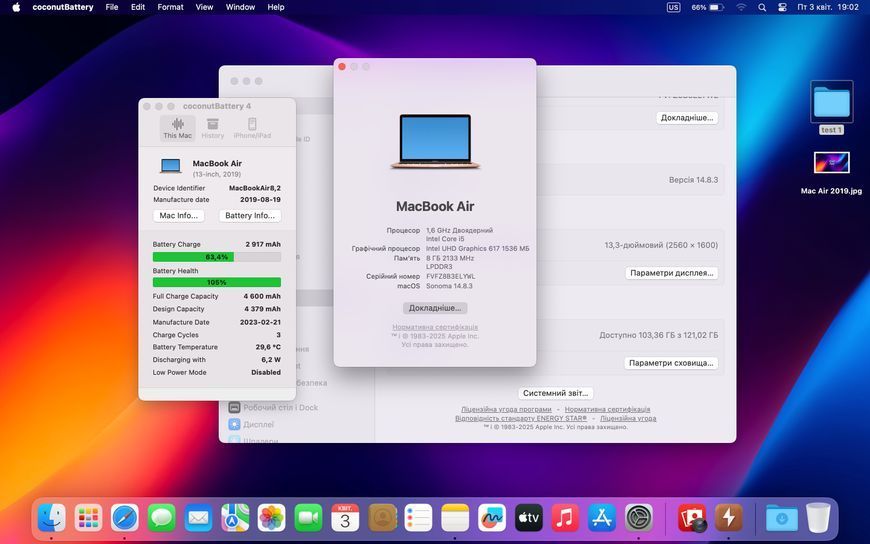
Task: Open Mail from the Dock
Action: click(198, 518)
